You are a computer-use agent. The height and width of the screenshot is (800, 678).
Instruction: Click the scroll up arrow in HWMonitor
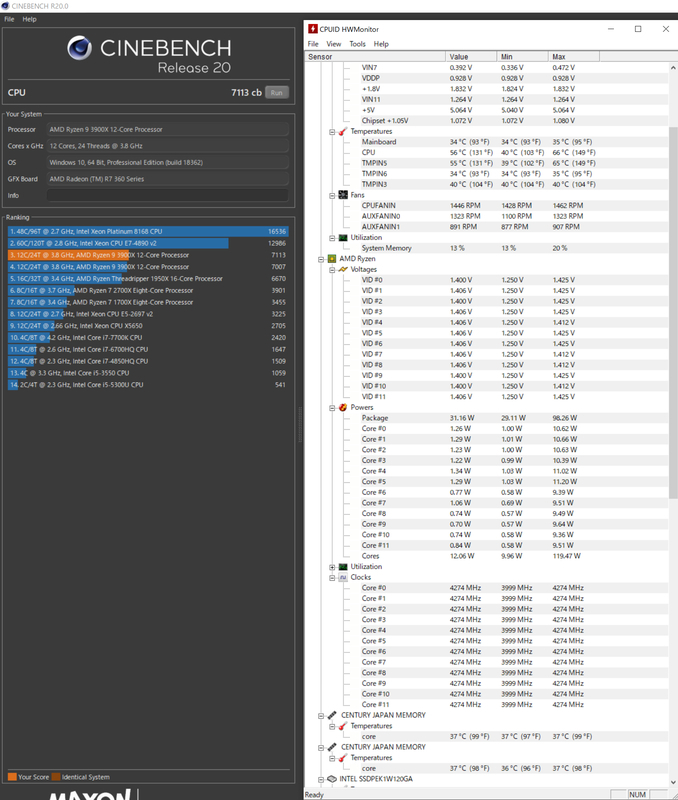pos(673,68)
